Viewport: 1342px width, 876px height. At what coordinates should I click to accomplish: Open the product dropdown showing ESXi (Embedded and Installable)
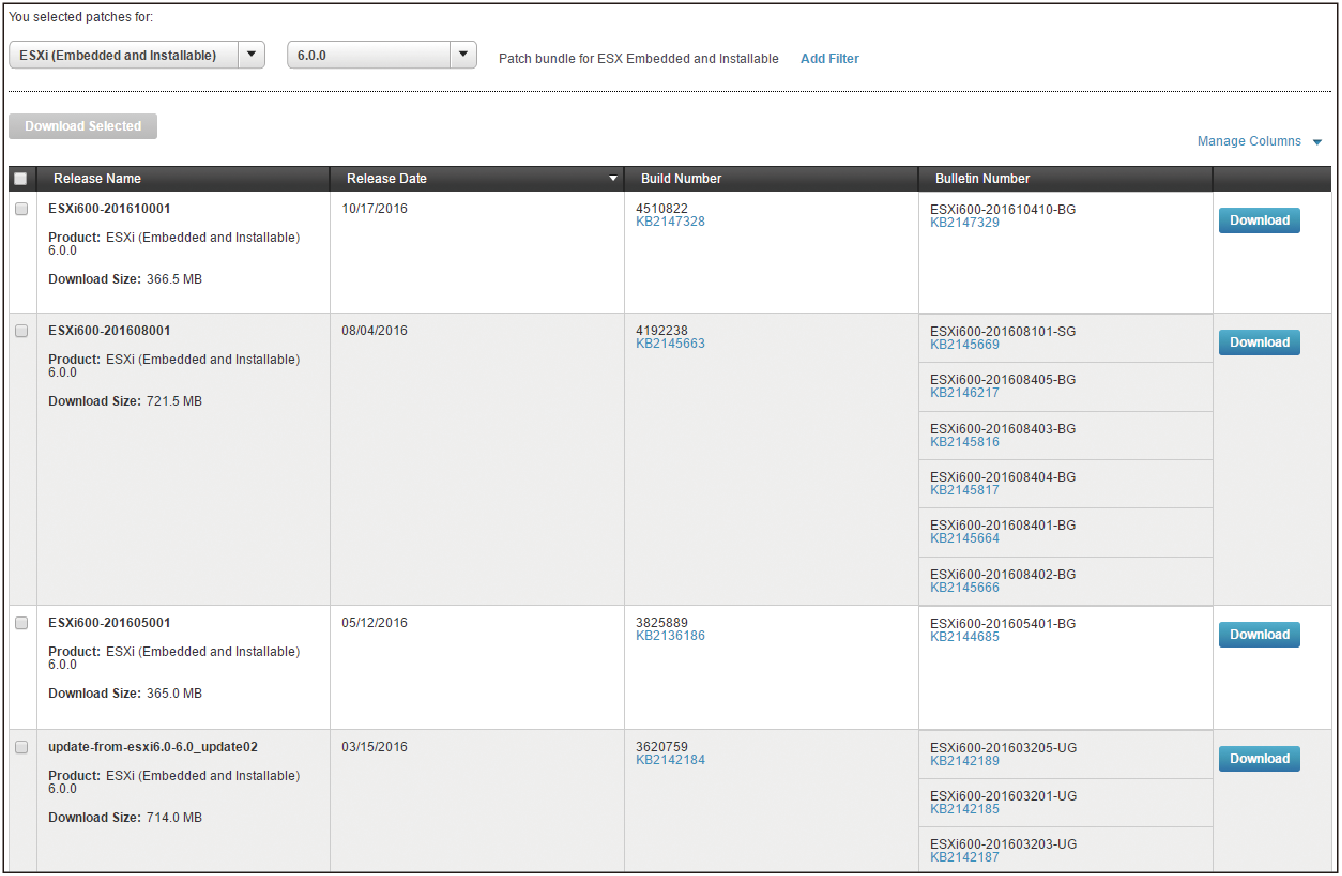(137, 55)
